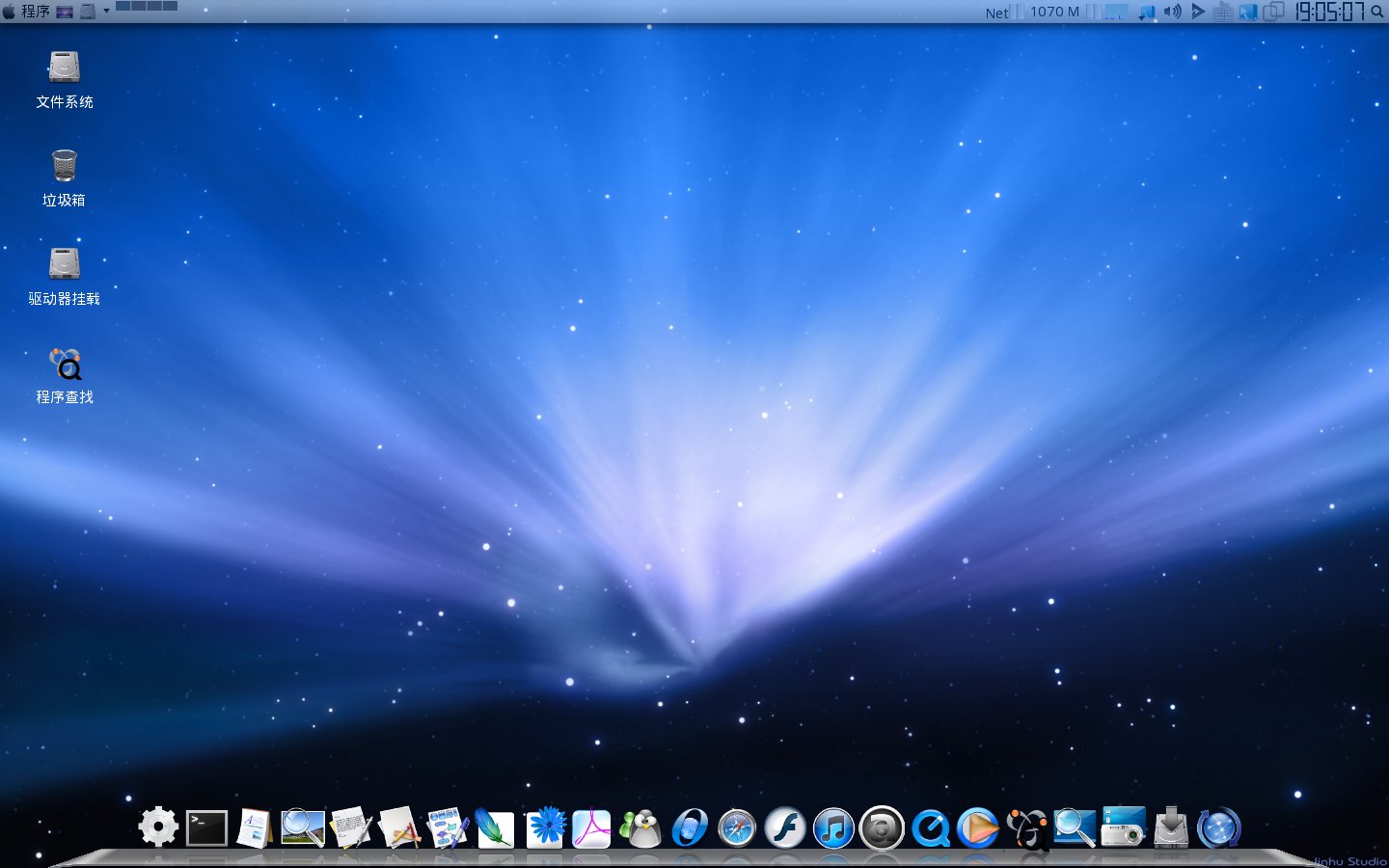The image size is (1389, 868).
Task: Open the grey circular media icon in the dock
Action: 882,827
